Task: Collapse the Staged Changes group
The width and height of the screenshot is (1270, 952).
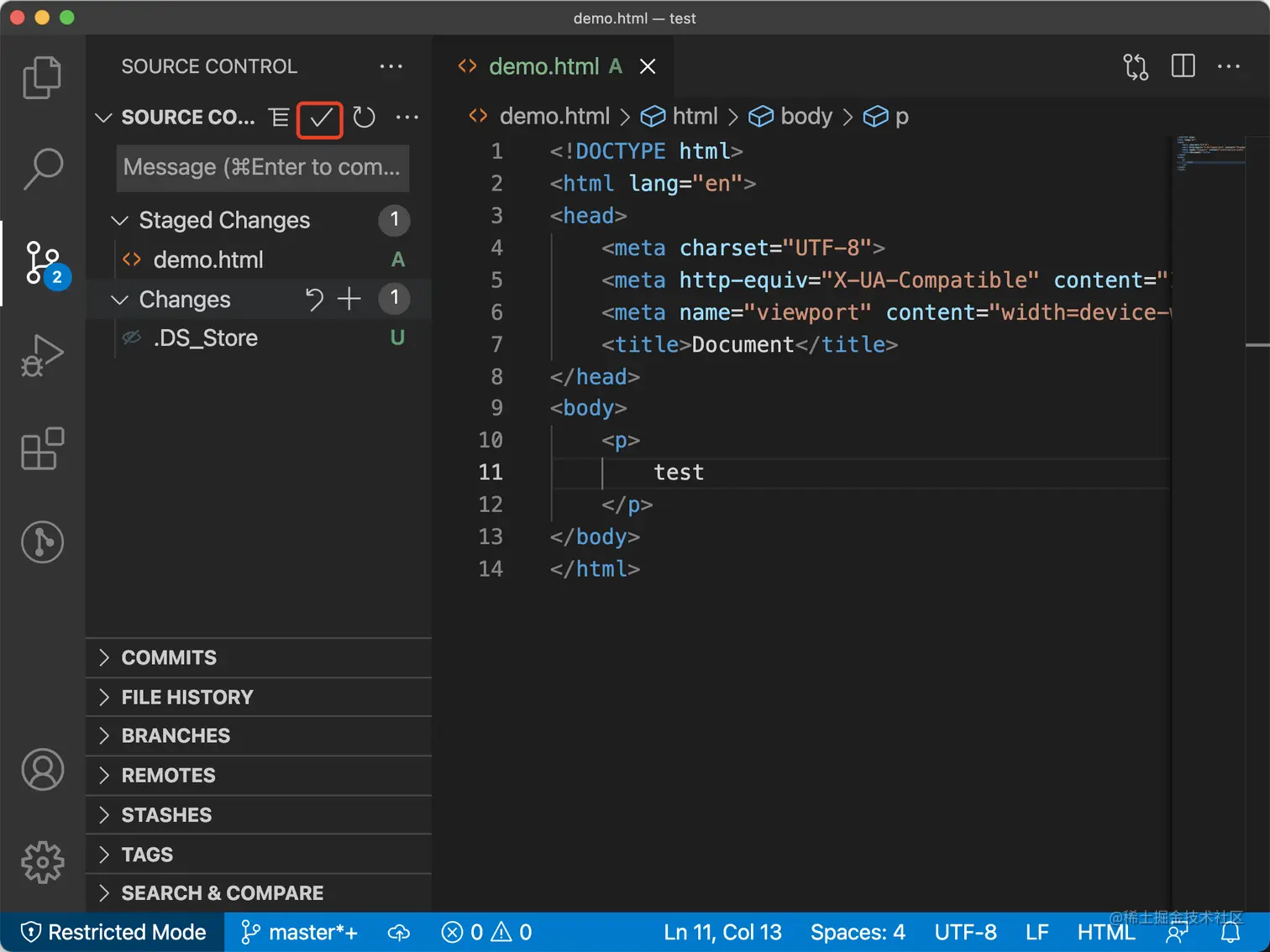Action: click(119, 221)
